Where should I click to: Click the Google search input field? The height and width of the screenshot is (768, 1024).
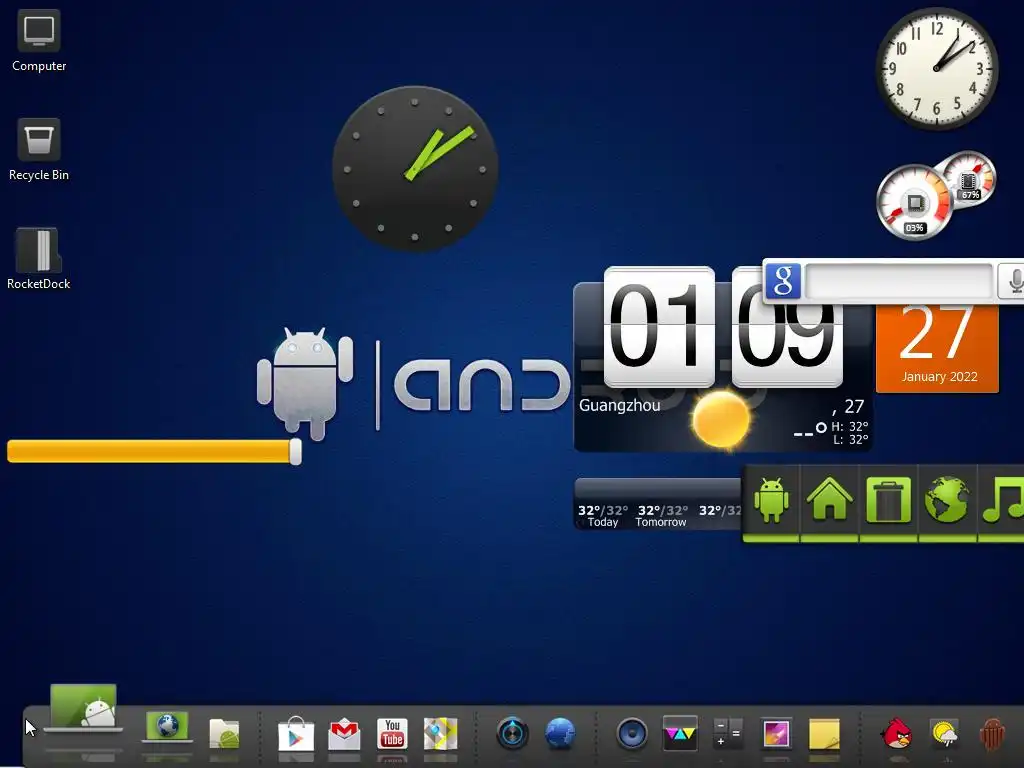click(x=899, y=281)
